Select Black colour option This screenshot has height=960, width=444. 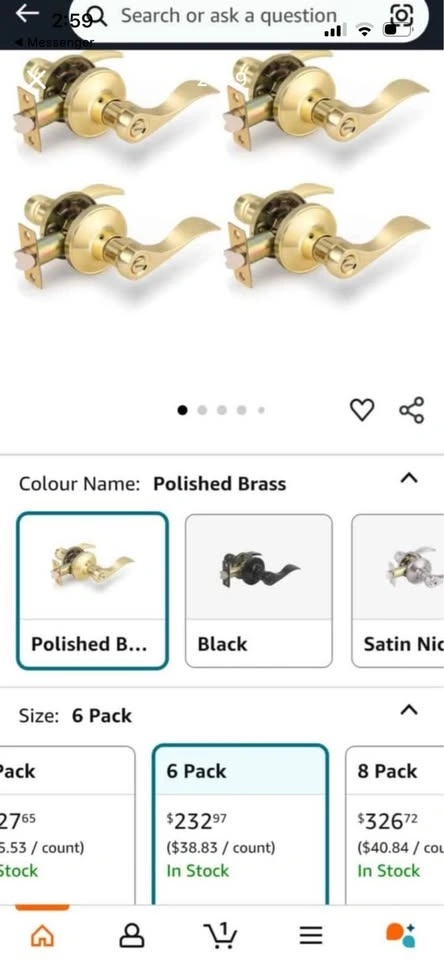[258, 591]
